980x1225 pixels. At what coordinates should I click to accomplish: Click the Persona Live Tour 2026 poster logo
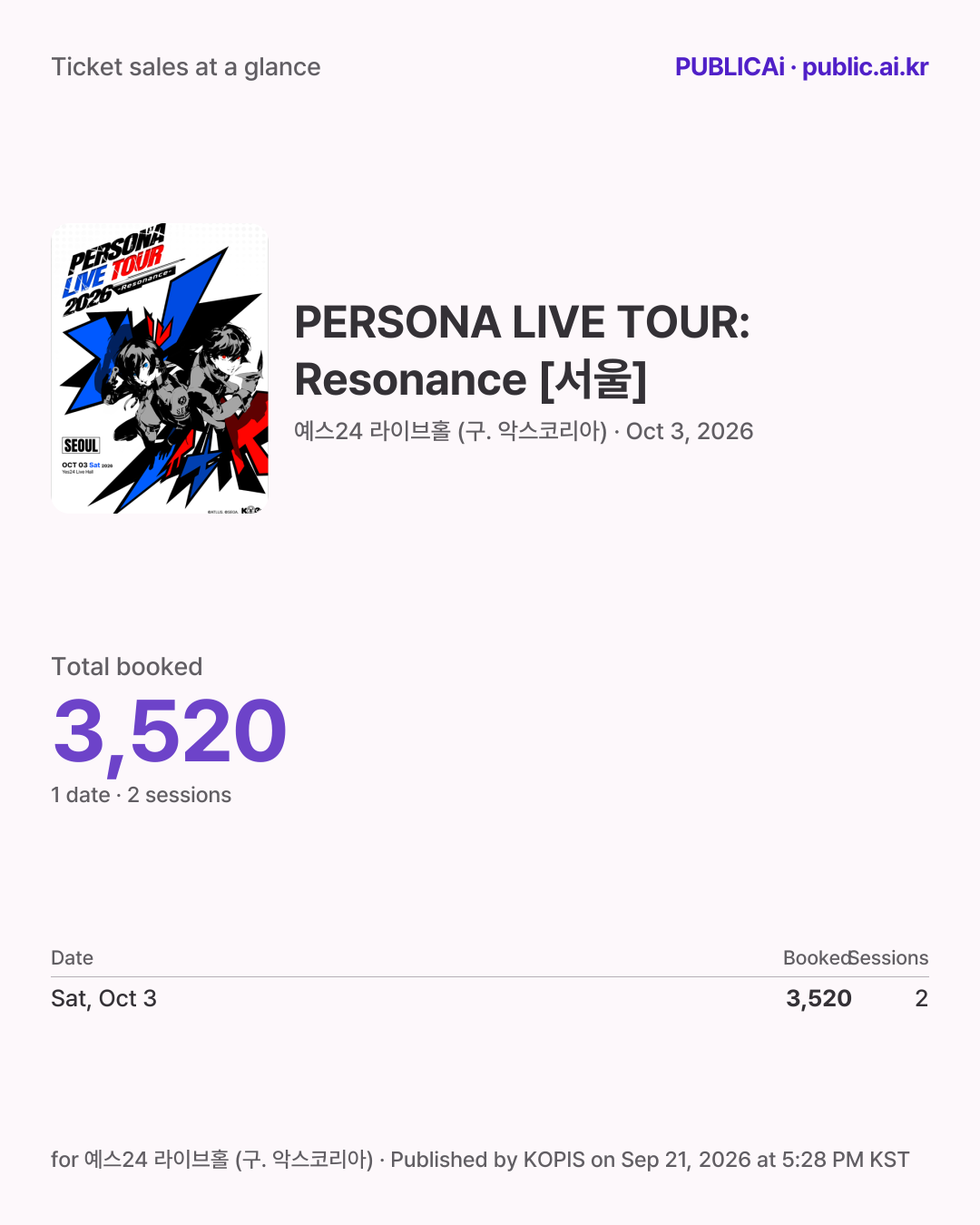(x=115, y=270)
